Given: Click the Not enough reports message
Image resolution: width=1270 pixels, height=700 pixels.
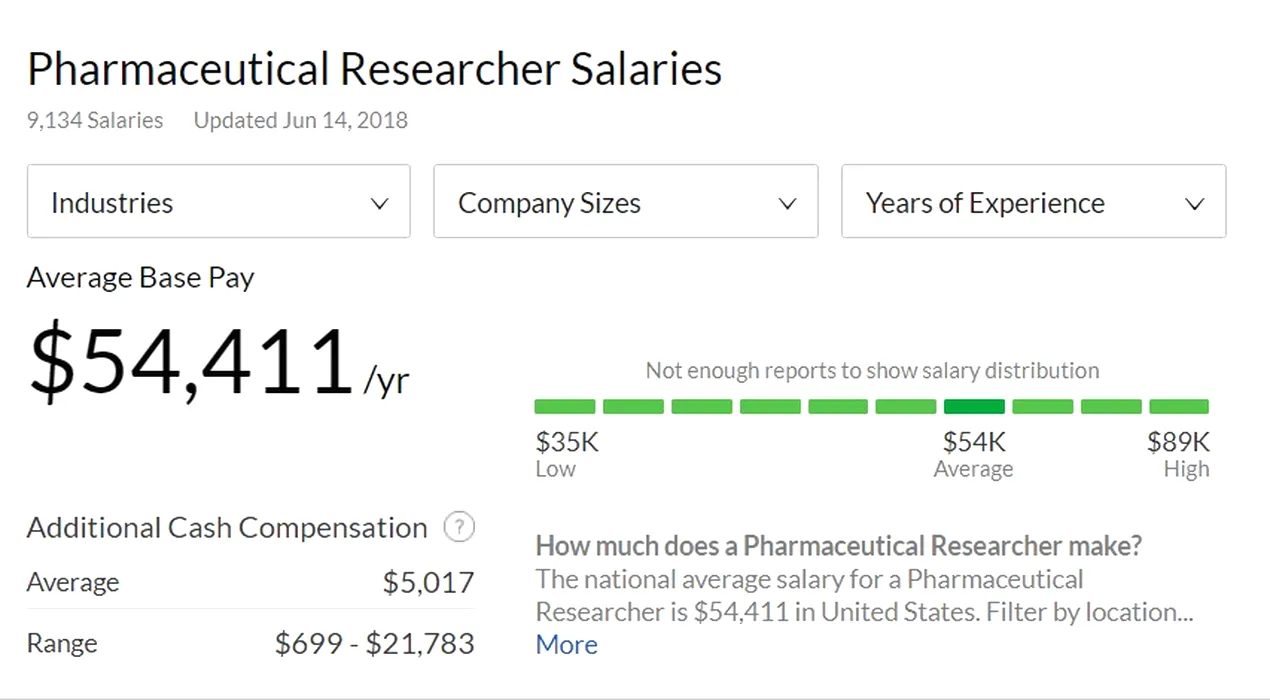Looking at the screenshot, I should pos(871,371).
